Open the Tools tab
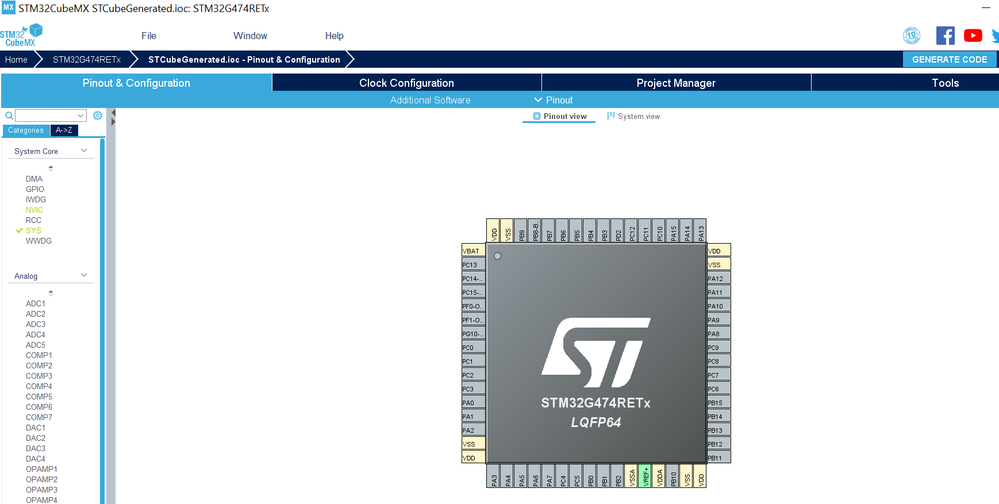 (945, 83)
